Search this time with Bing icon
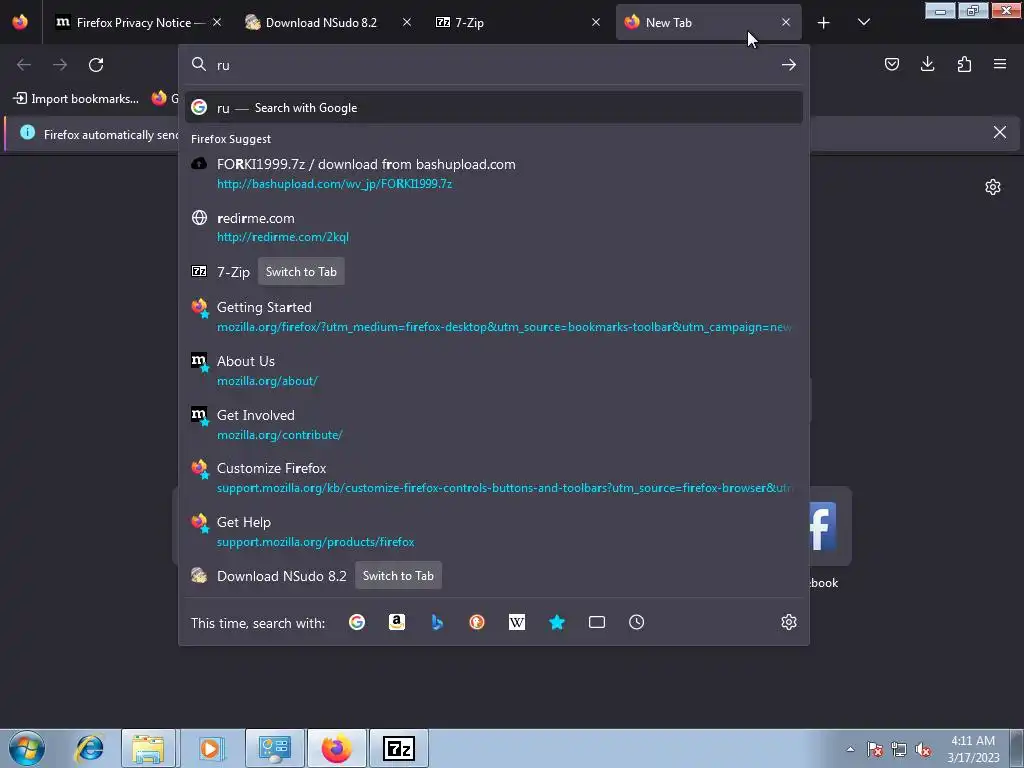 437,622
